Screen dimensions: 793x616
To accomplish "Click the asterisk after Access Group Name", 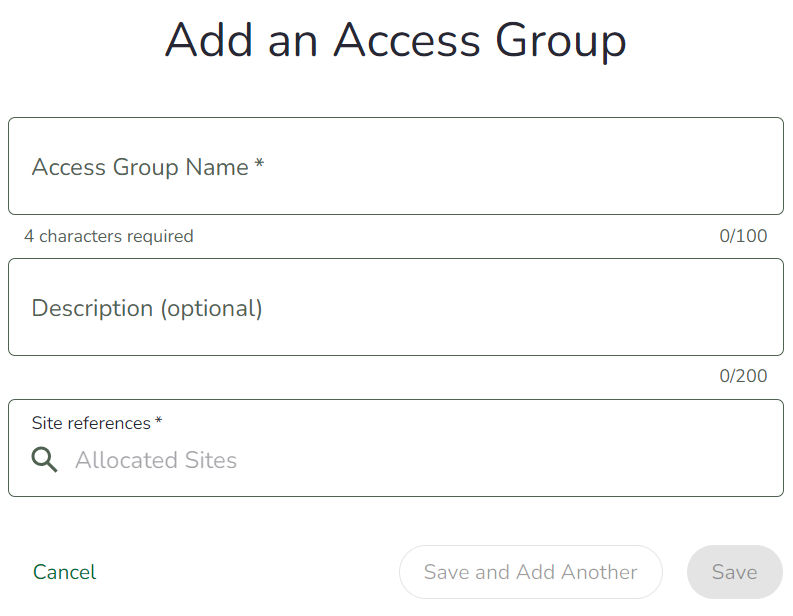I will (259, 165).
